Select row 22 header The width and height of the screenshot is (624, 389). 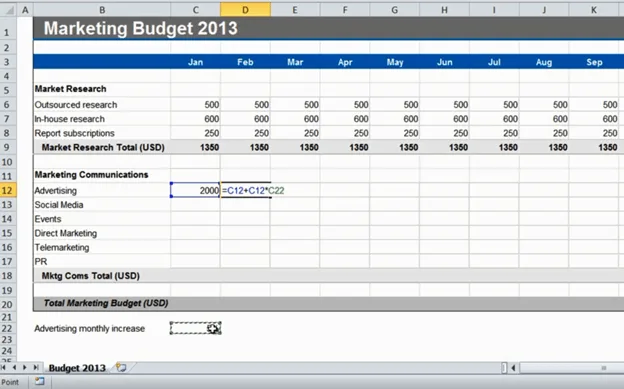(x=8, y=328)
